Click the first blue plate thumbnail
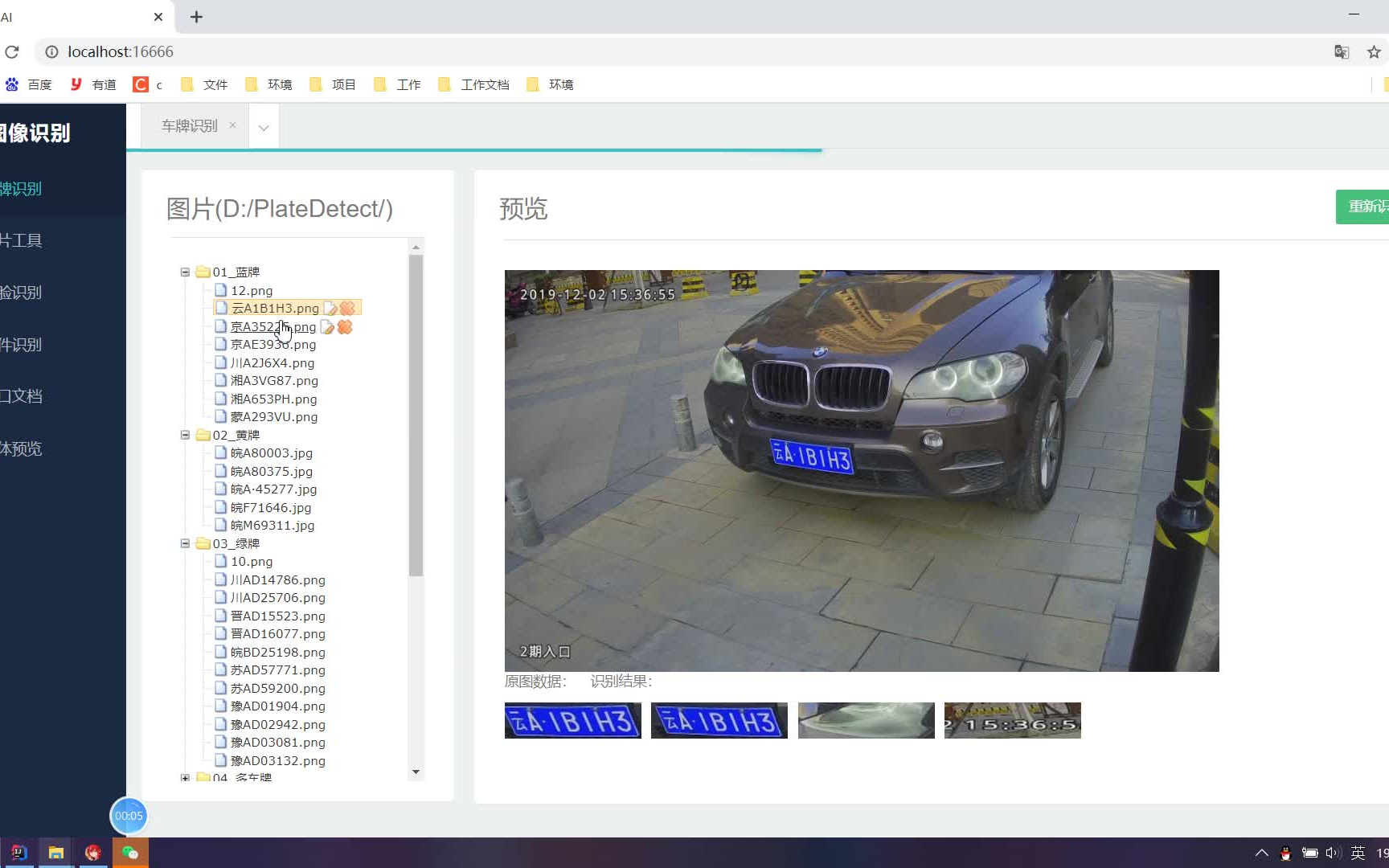The width and height of the screenshot is (1389, 868). [x=573, y=721]
